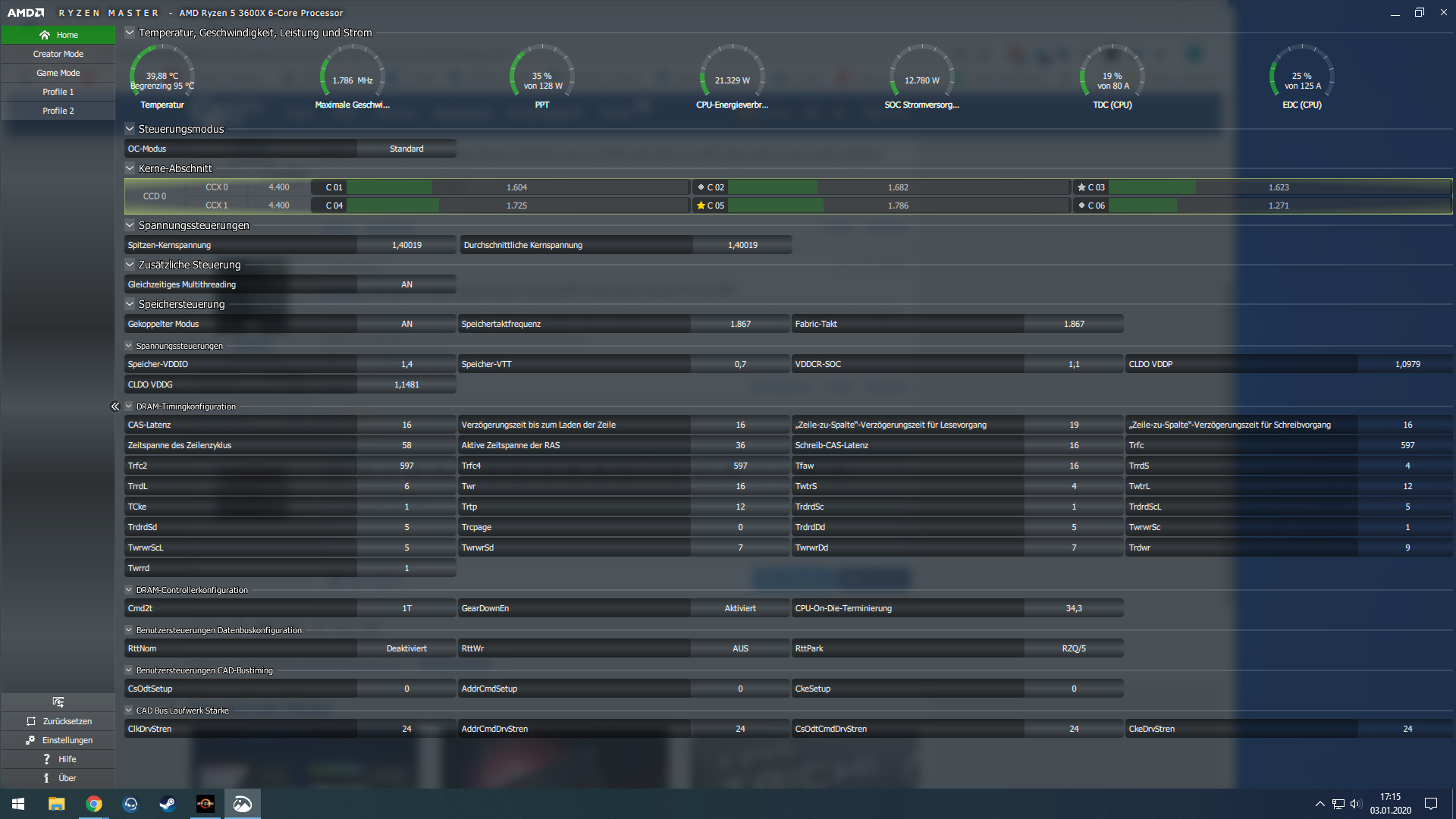Collapse the DRAM-Timingkonfiguration section
The width and height of the screenshot is (1456, 819).
[129, 406]
